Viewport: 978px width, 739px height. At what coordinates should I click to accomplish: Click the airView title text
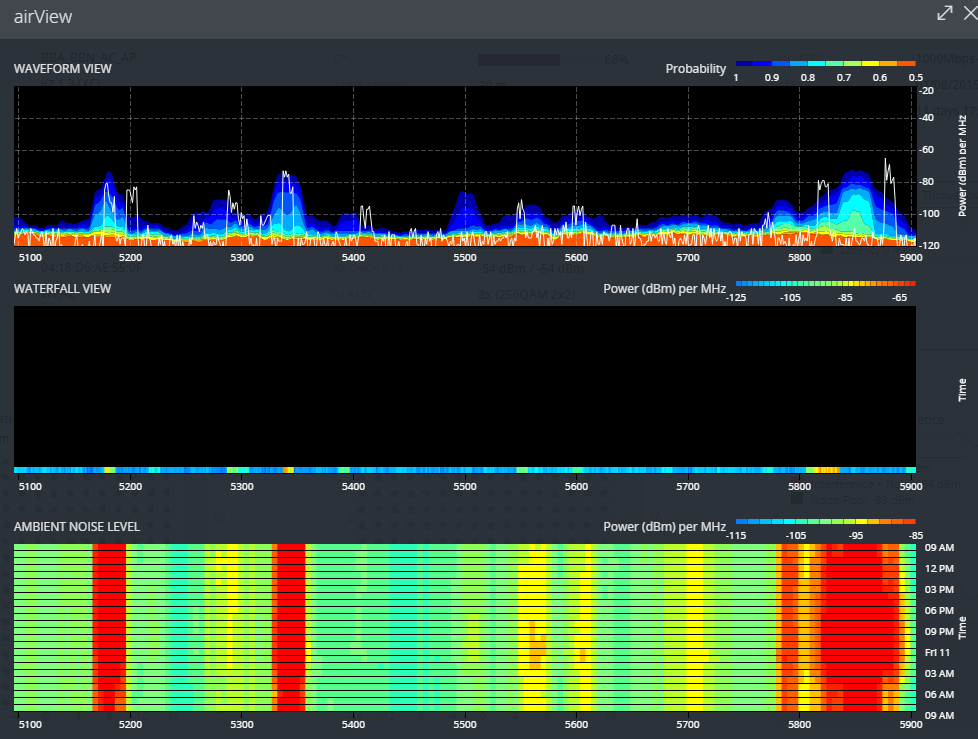pos(43,17)
